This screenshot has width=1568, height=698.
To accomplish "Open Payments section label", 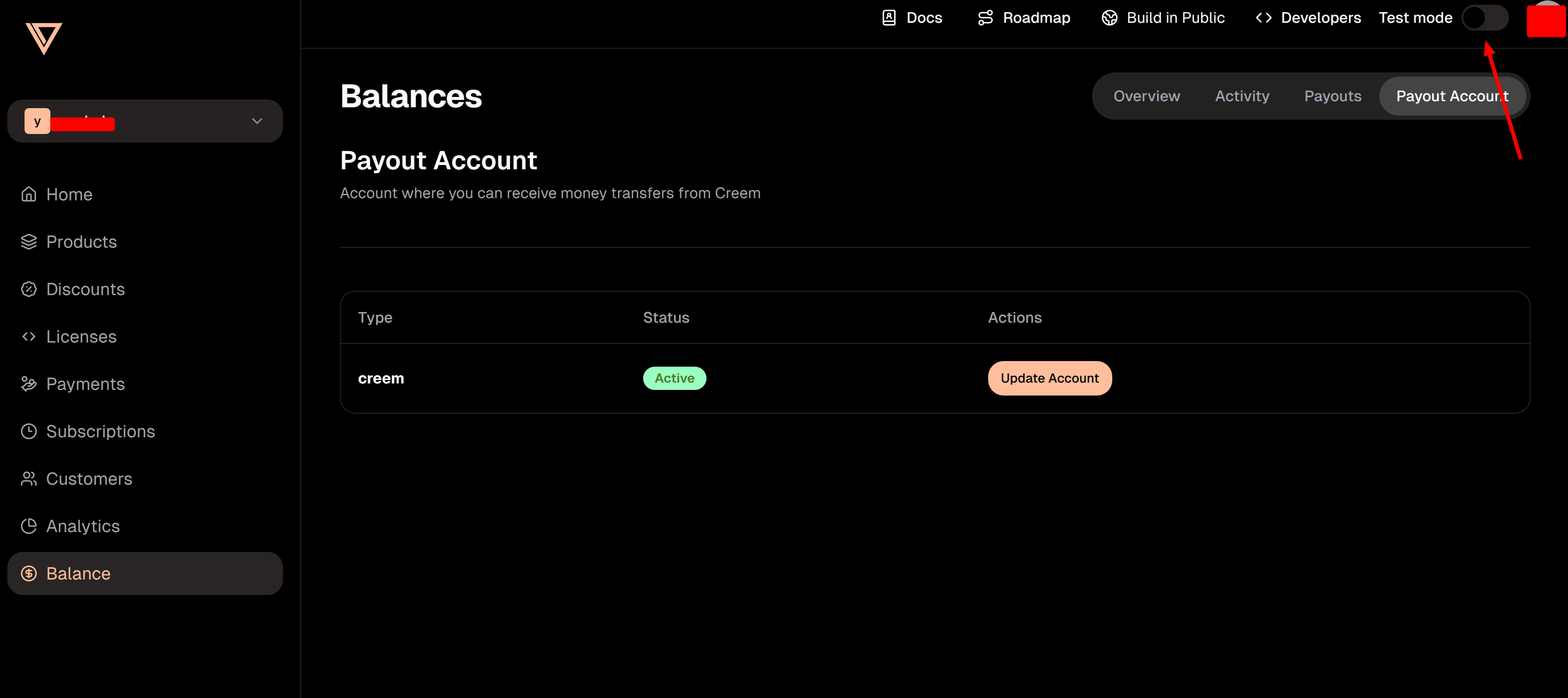I will (85, 384).
